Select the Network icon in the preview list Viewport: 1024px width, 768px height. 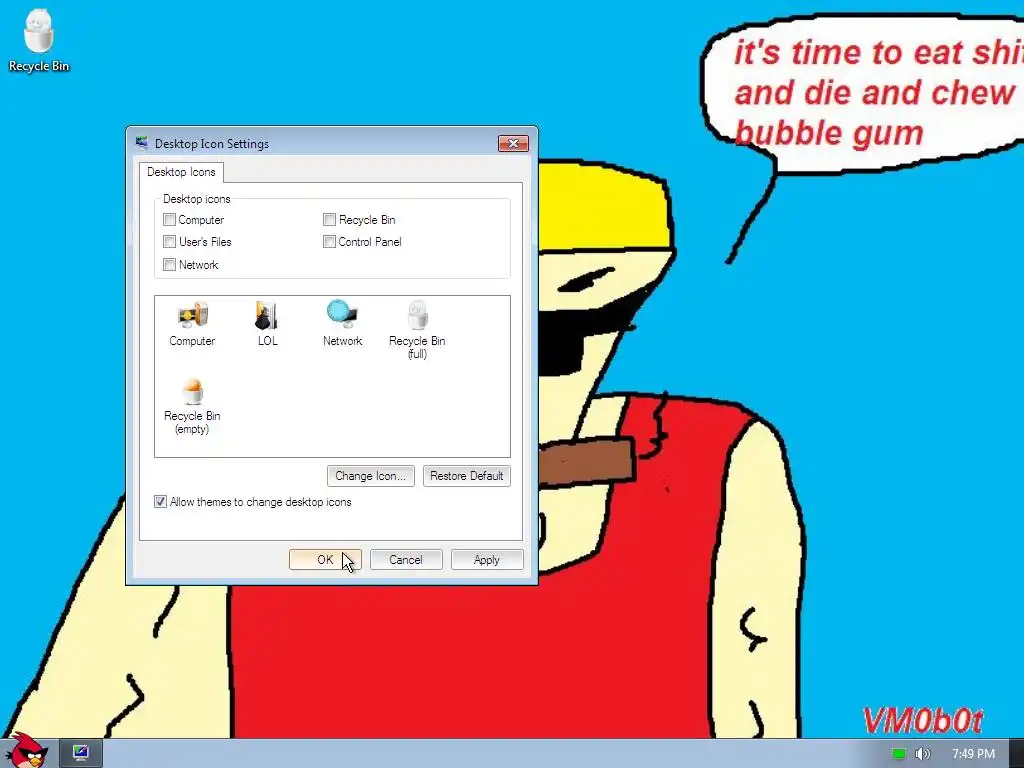342,324
